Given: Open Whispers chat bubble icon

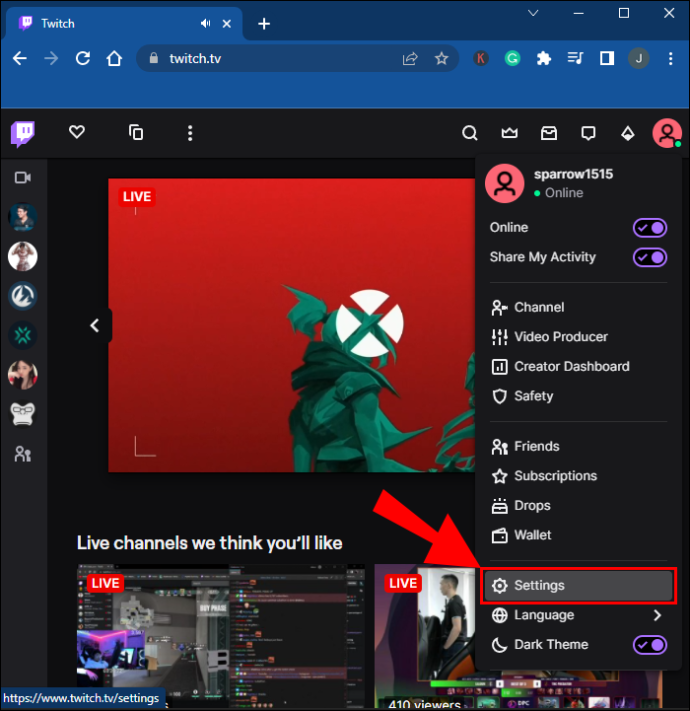Looking at the screenshot, I should [588, 133].
